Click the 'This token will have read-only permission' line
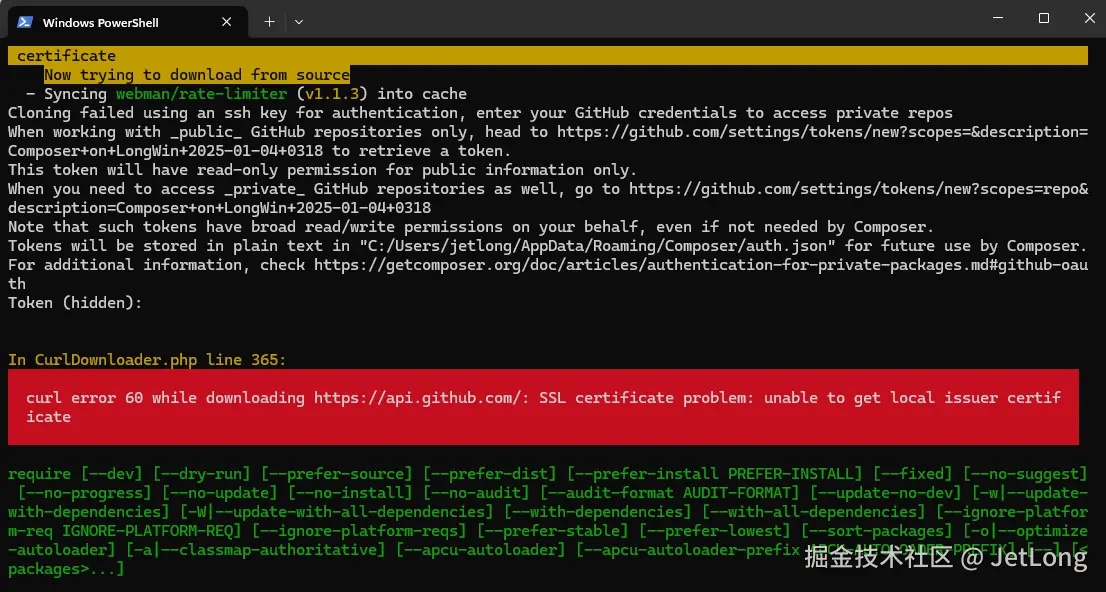 322,170
